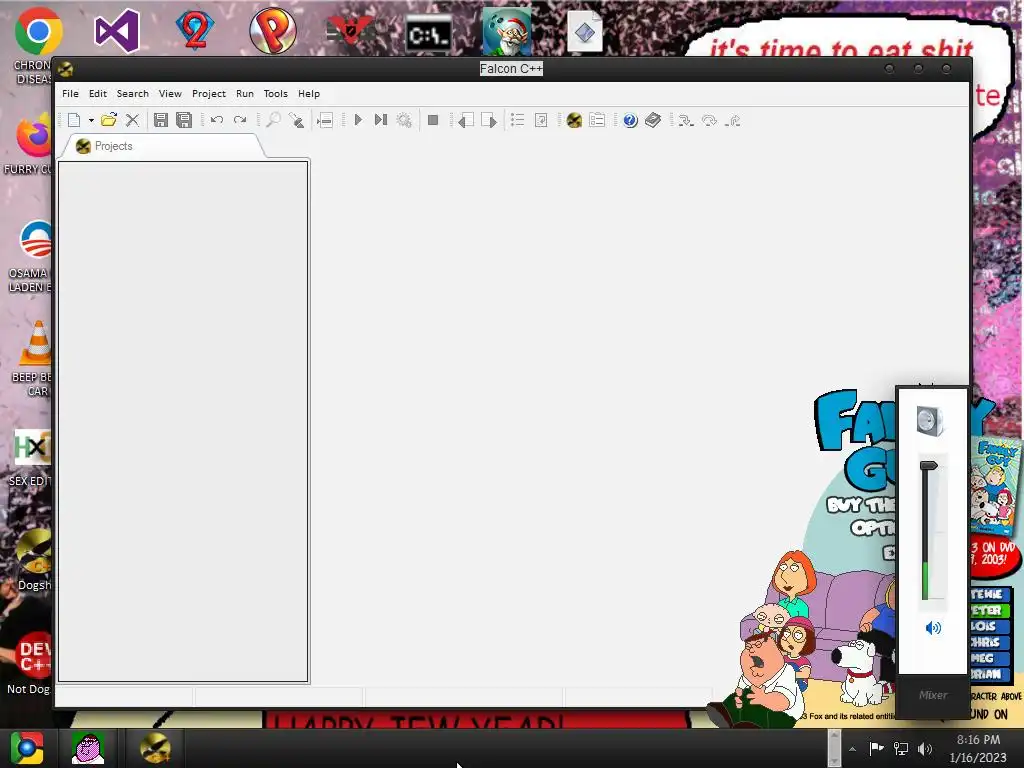The image size is (1024, 768).
Task: Open the Mixer link in volume popup
Action: (x=933, y=695)
